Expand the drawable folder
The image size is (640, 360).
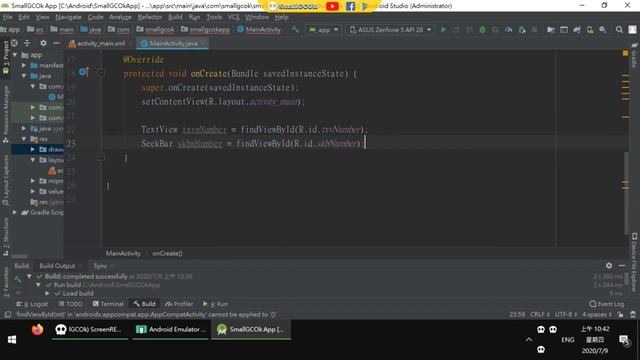pos(33,149)
